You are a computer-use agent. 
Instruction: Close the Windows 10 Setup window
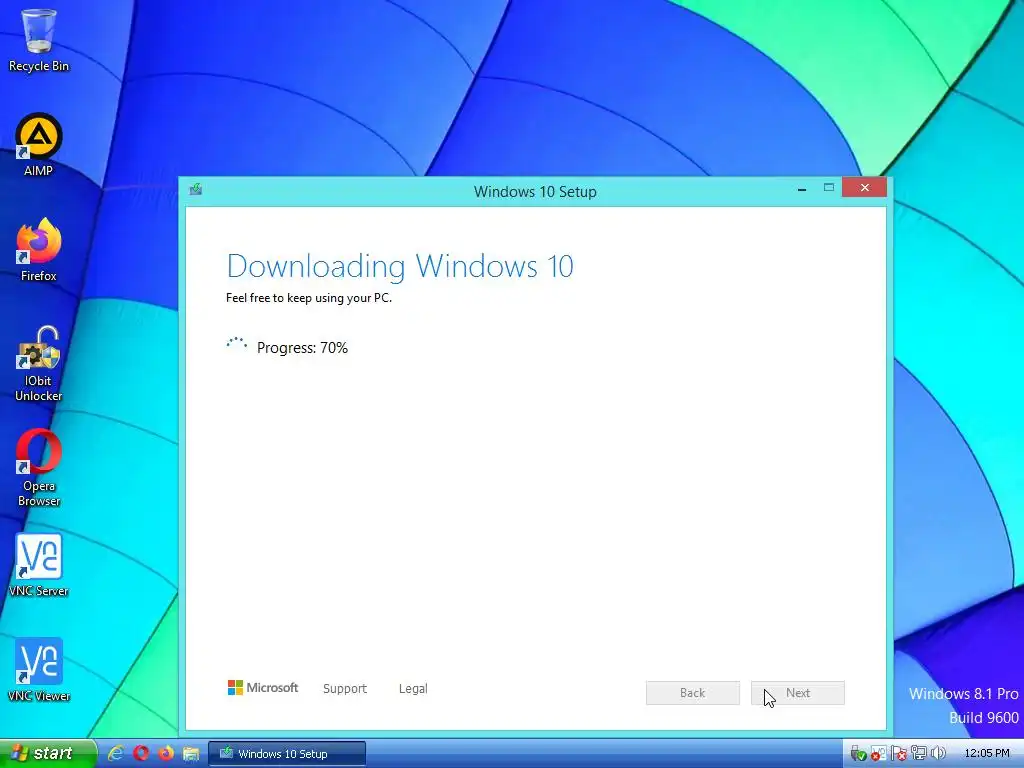coord(864,187)
